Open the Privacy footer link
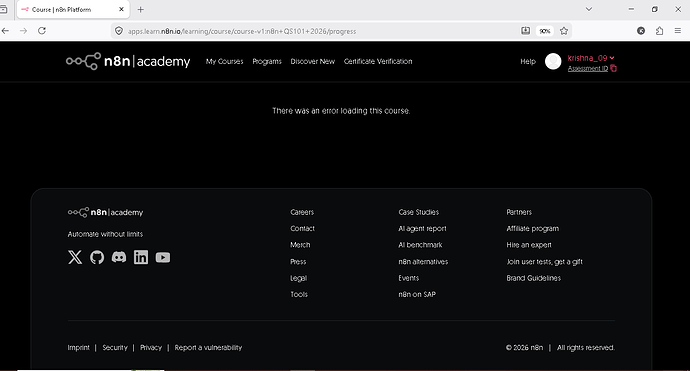Image resolution: width=690 pixels, height=371 pixels. [151, 348]
